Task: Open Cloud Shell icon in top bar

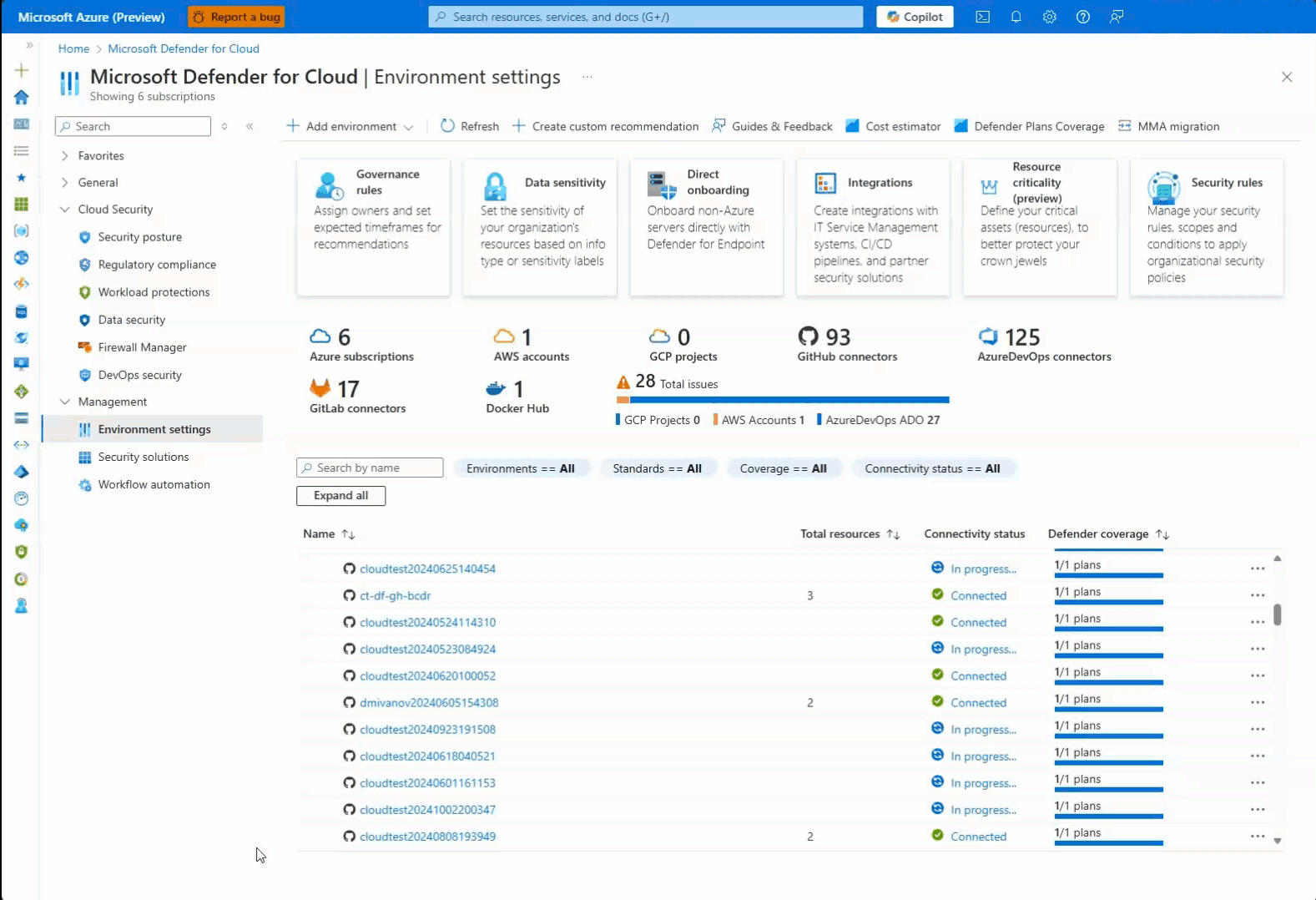Action: [x=983, y=17]
